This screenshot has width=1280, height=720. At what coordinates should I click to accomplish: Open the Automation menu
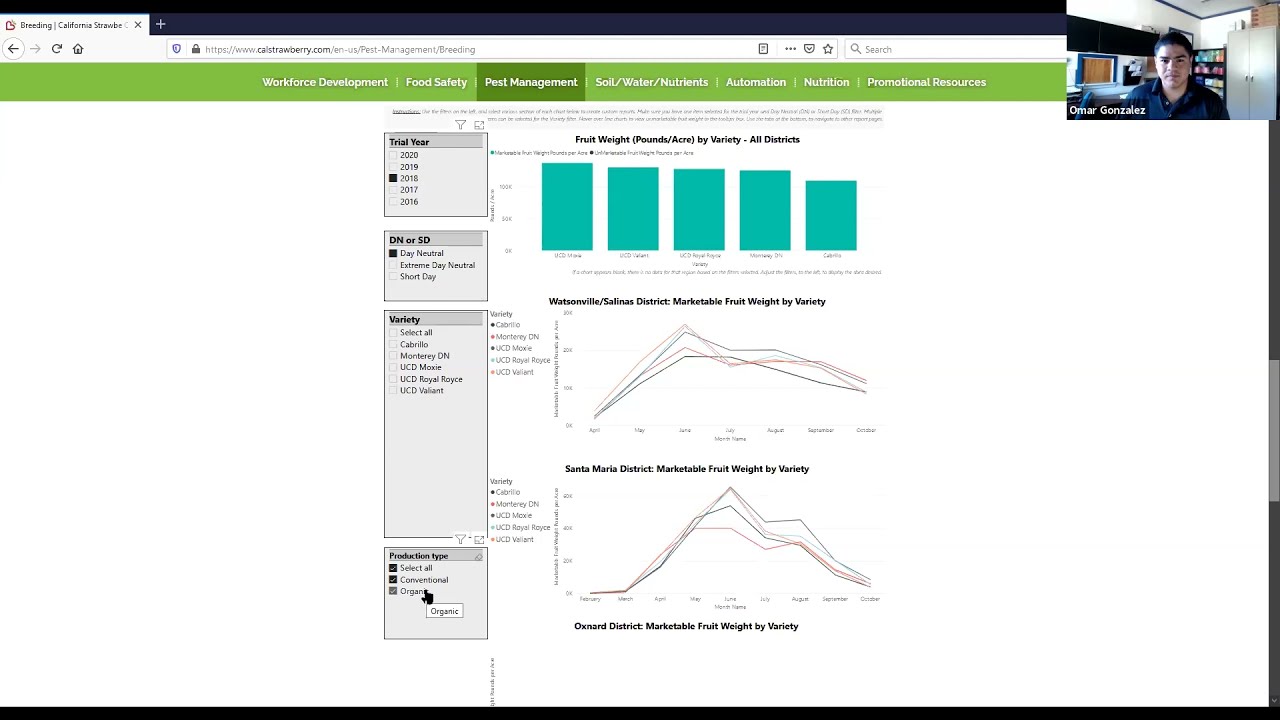[x=756, y=82]
